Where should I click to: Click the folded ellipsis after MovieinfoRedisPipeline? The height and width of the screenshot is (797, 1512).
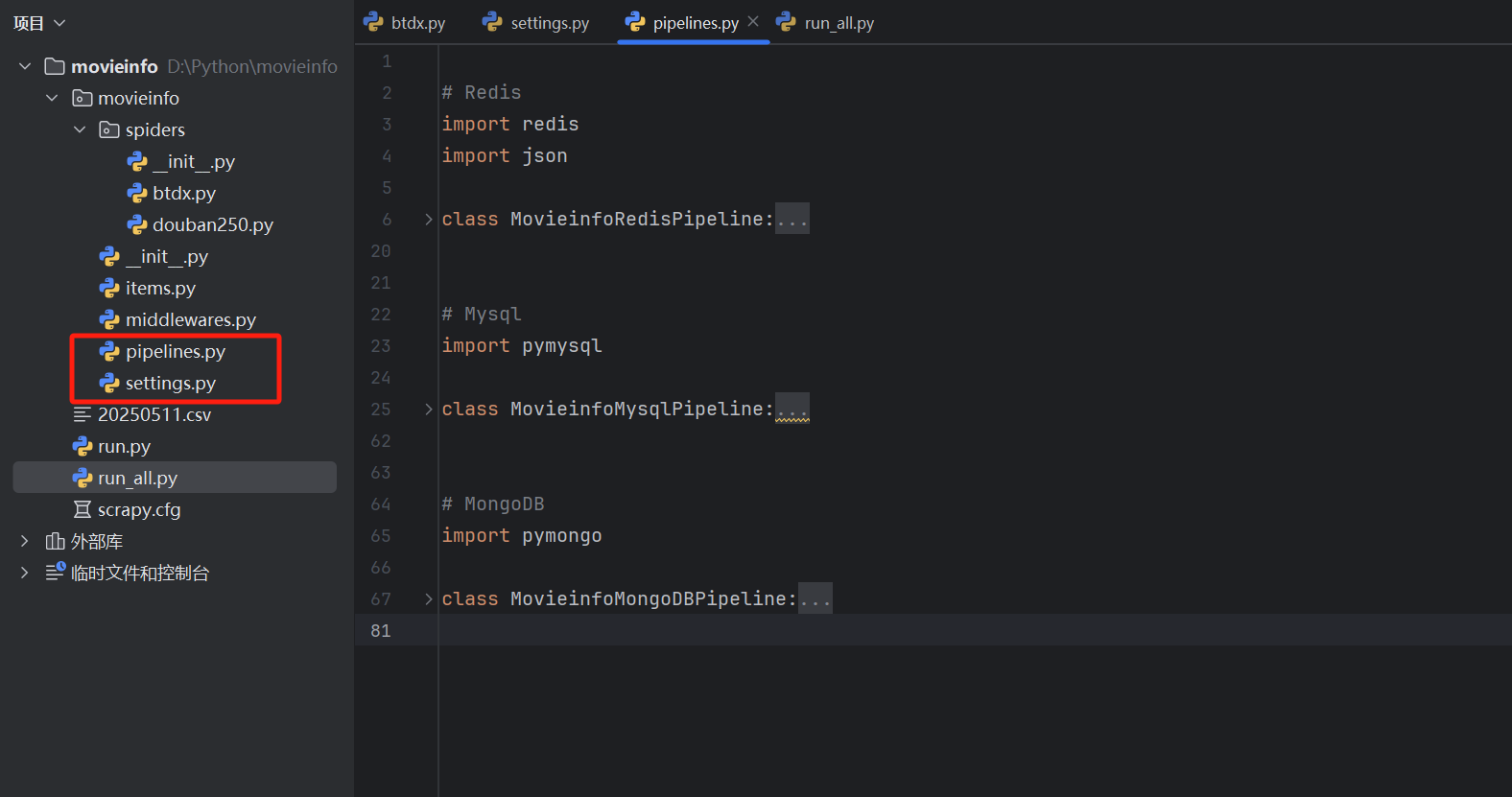(x=792, y=219)
